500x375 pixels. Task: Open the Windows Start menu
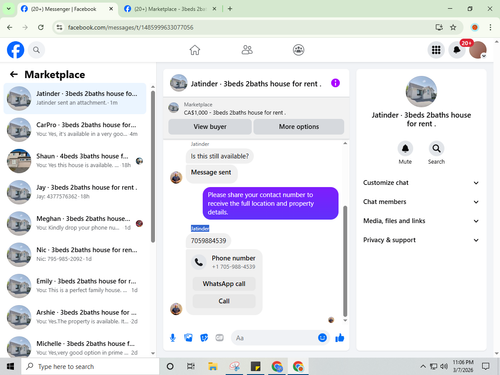(x=10, y=367)
